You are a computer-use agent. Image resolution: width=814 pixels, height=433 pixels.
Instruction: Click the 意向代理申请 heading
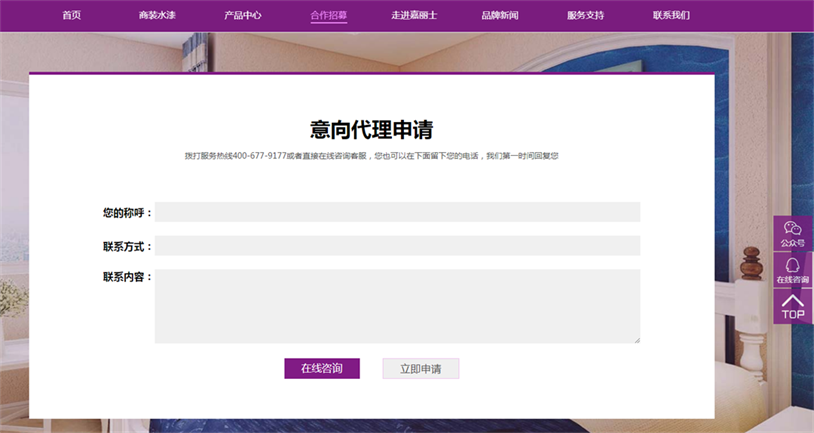coord(371,130)
